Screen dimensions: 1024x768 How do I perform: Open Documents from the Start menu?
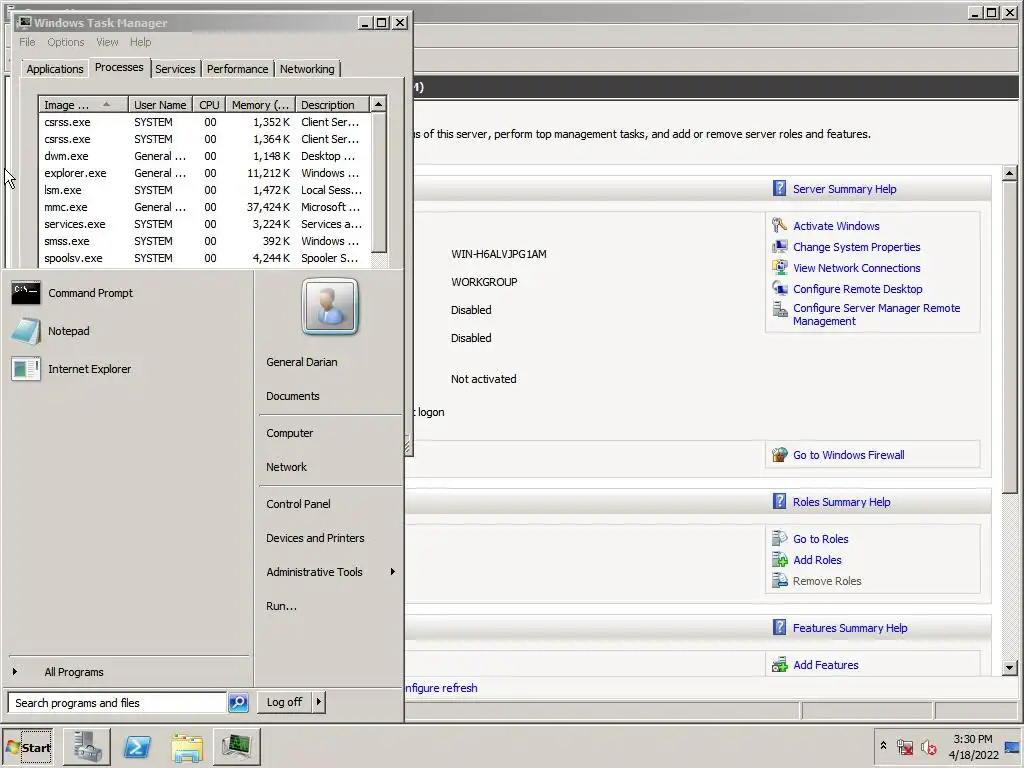(293, 396)
